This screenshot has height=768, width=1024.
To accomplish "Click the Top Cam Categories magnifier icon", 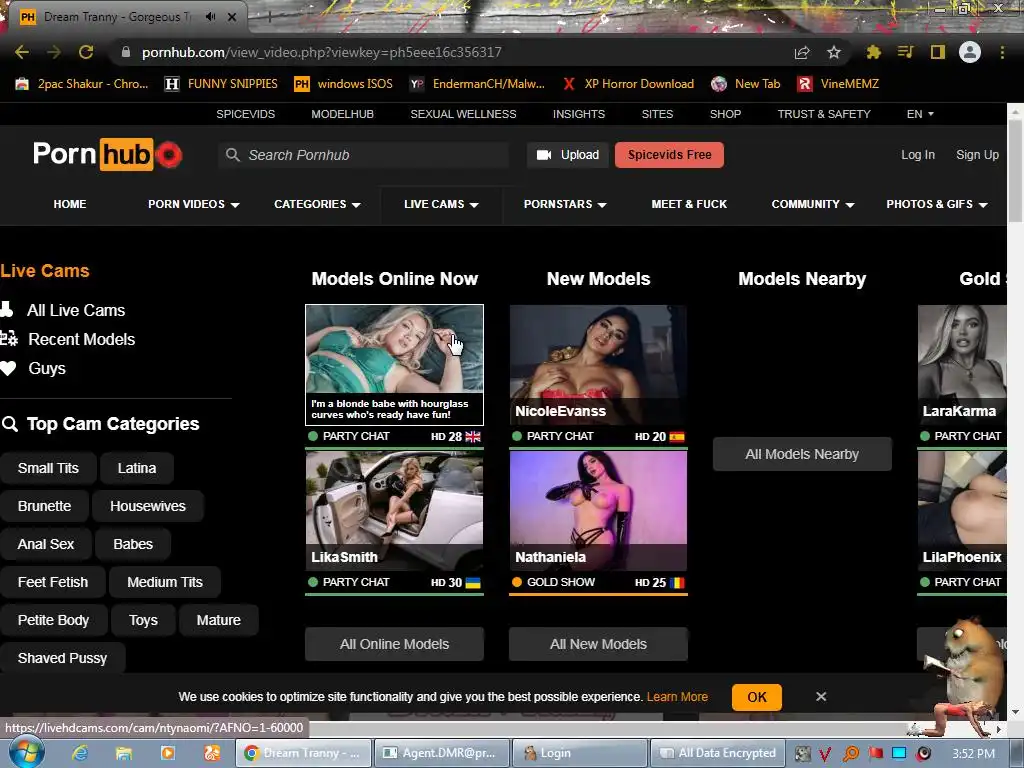I will pos(10,424).
